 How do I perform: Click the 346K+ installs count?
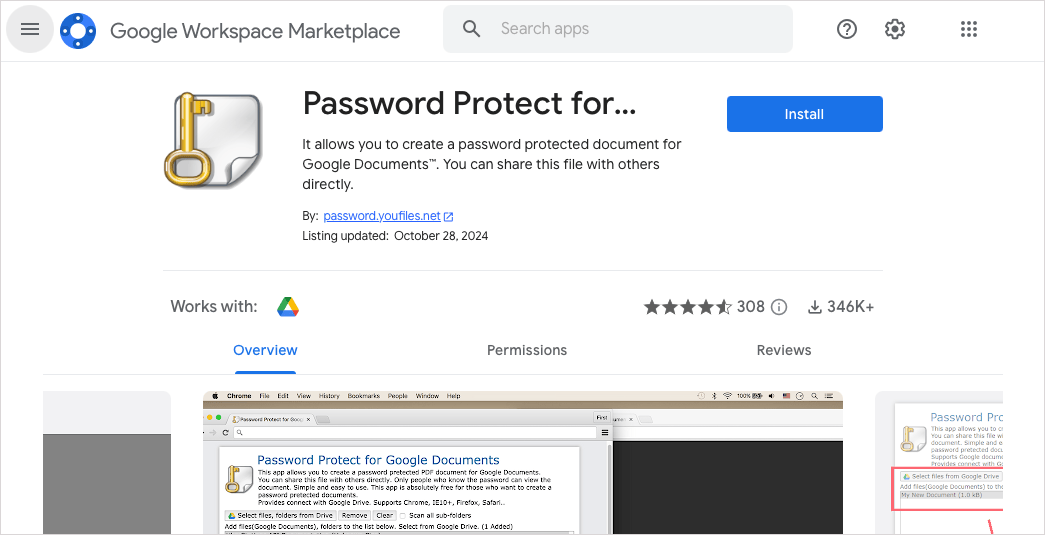click(850, 306)
